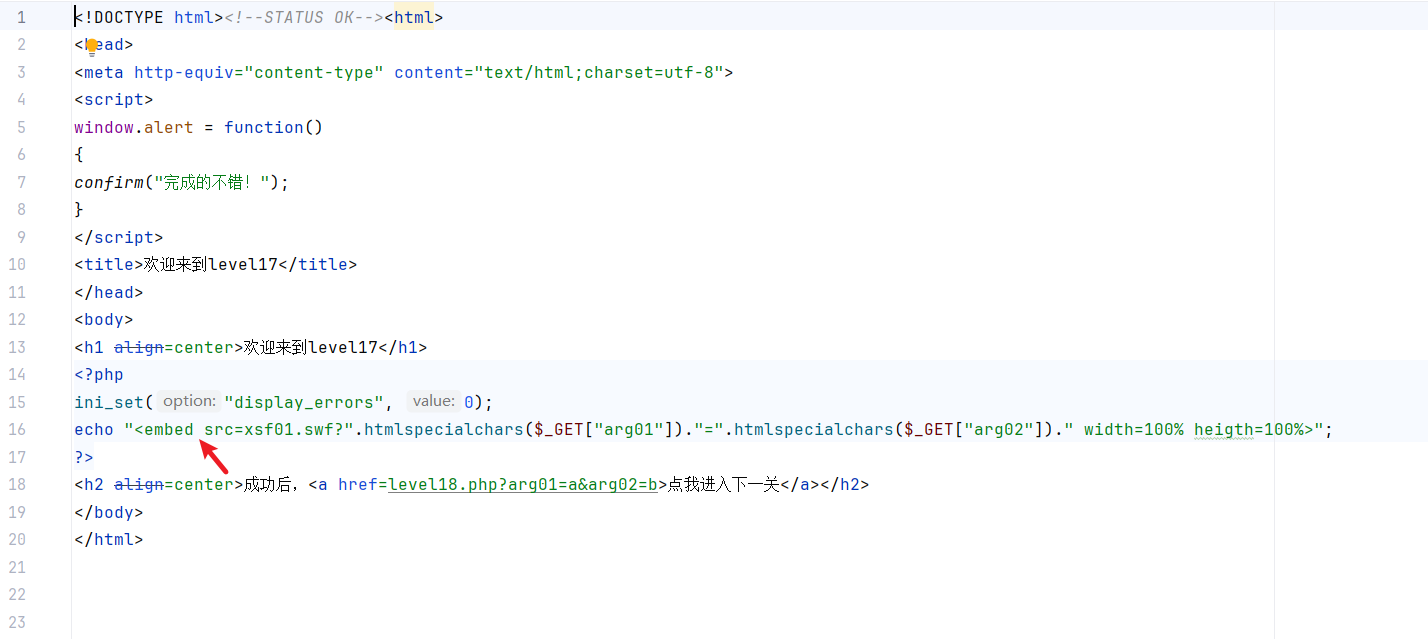Click the struck-through align attribute in h1
This screenshot has height=639, width=1428.
tap(138, 347)
